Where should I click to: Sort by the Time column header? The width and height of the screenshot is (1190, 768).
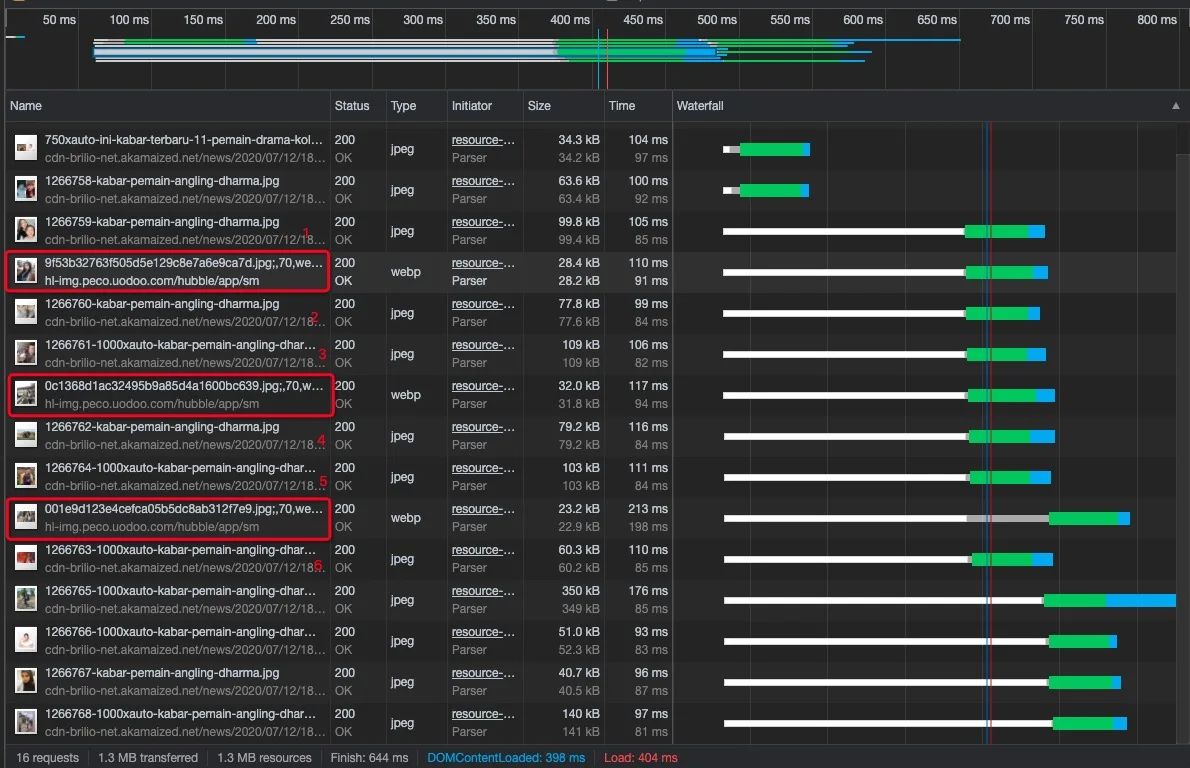[622, 105]
